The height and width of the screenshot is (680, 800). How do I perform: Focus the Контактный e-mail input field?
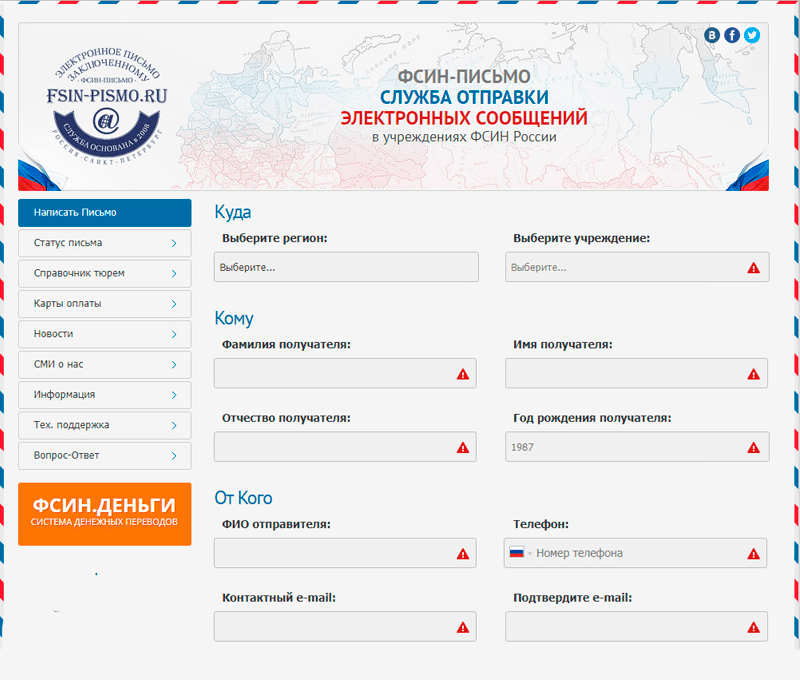(345, 626)
